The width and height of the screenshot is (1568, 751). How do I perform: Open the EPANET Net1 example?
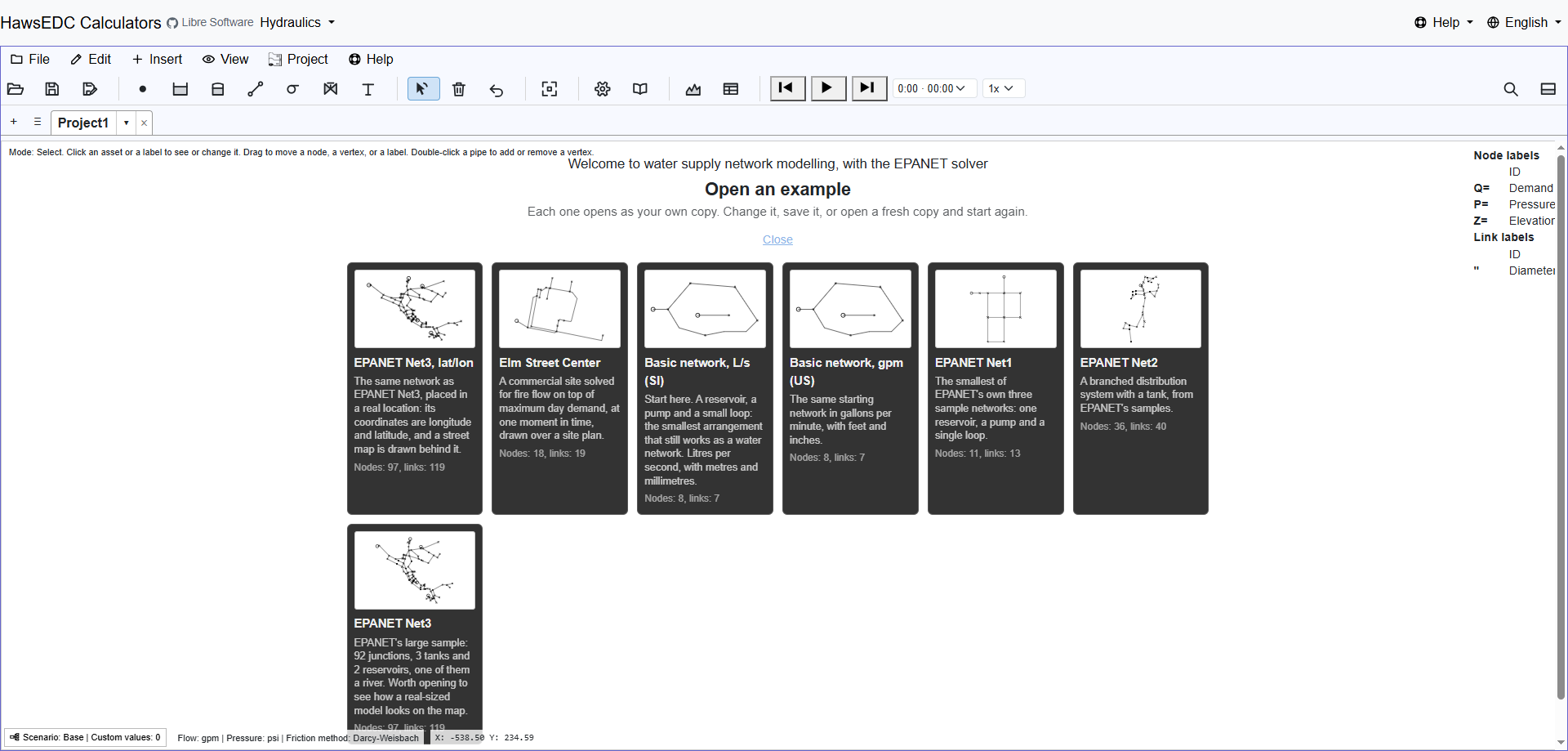(996, 388)
